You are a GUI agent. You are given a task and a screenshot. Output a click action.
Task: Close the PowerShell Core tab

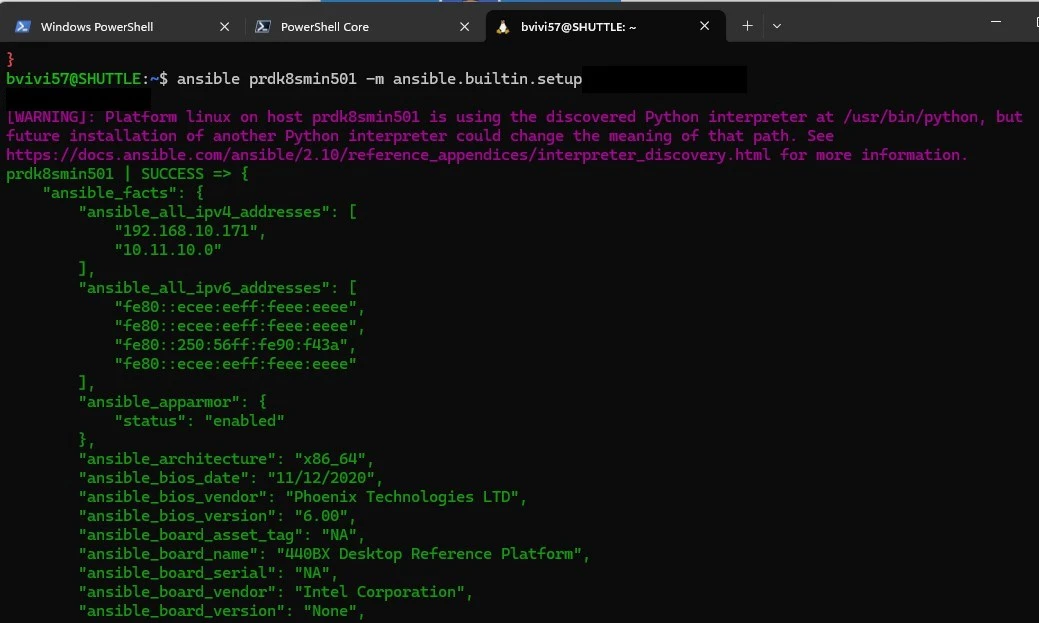(x=464, y=27)
